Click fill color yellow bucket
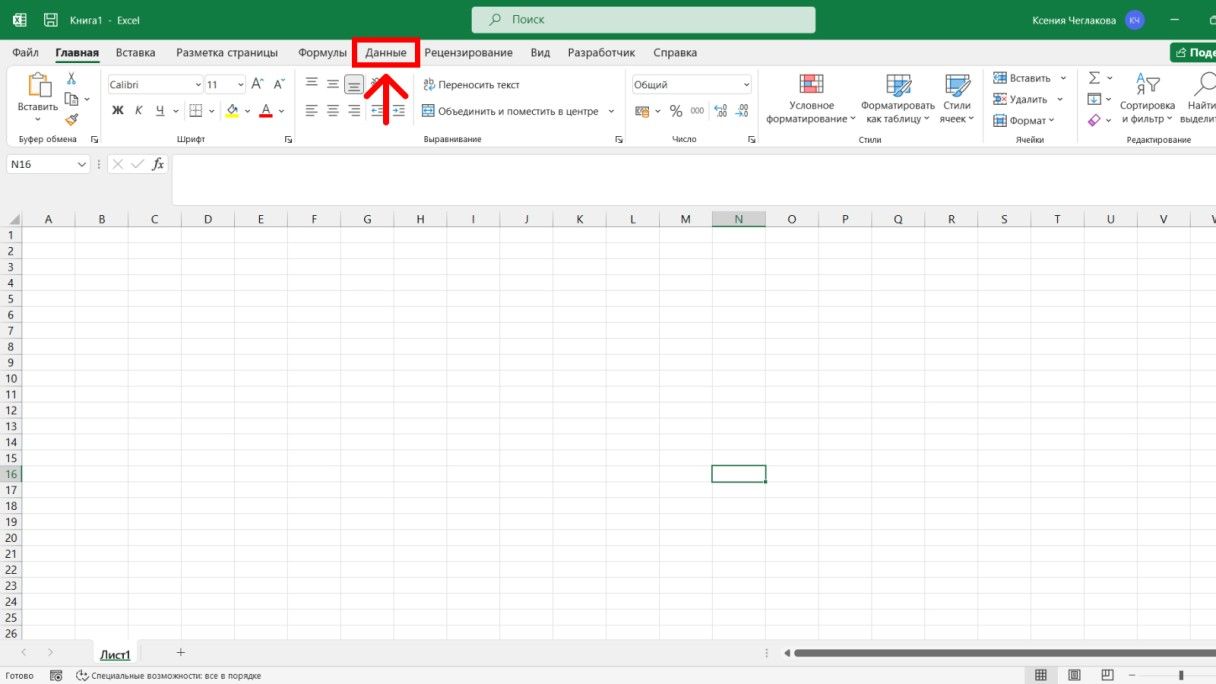 click(x=233, y=111)
